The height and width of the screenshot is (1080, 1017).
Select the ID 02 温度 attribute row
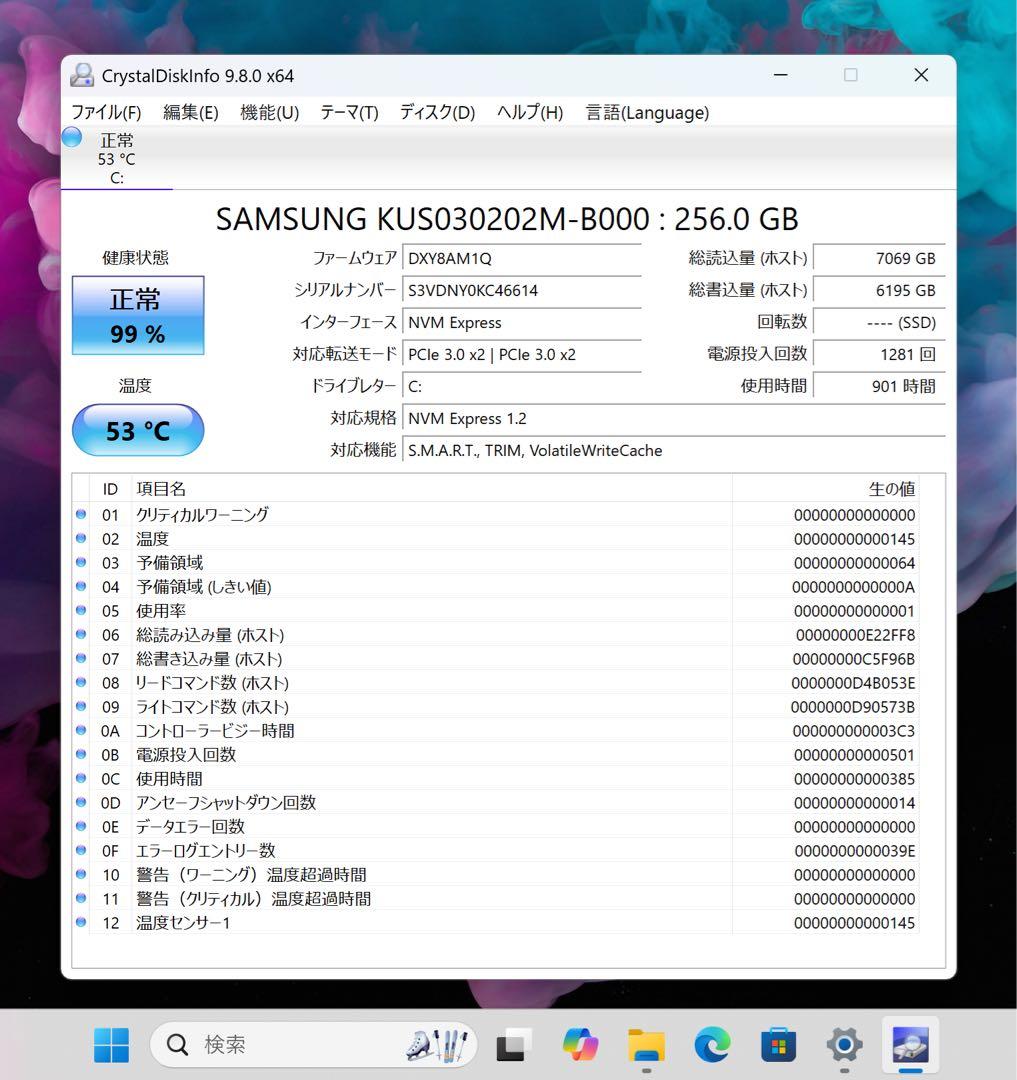click(x=496, y=539)
